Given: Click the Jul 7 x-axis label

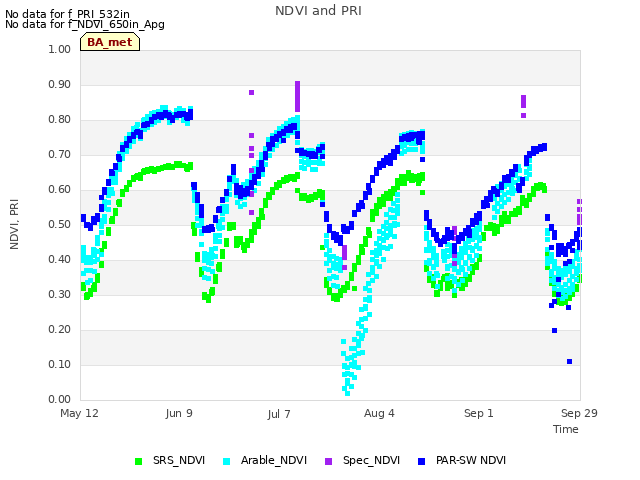Looking at the screenshot, I should click(x=279, y=414).
